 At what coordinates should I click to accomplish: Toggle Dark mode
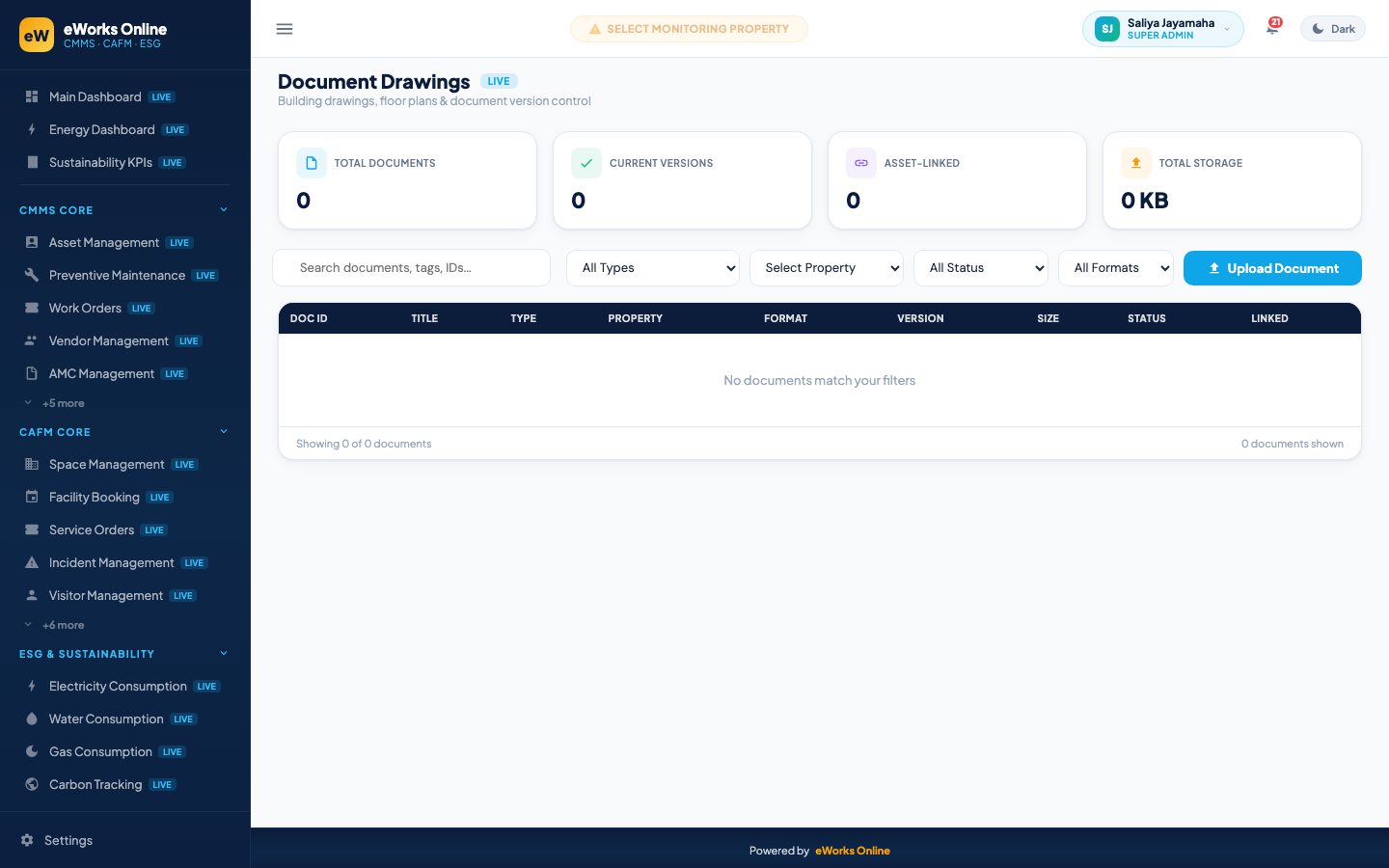click(x=1333, y=29)
